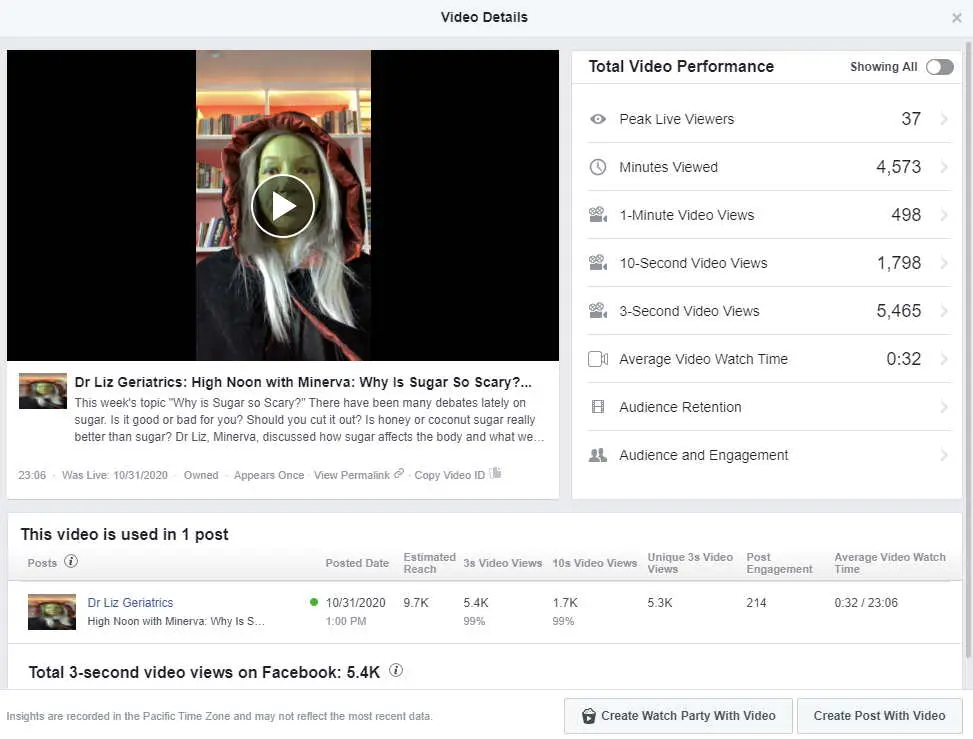973x739 pixels.
Task: Click the View Permalink link
Action: point(352,475)
